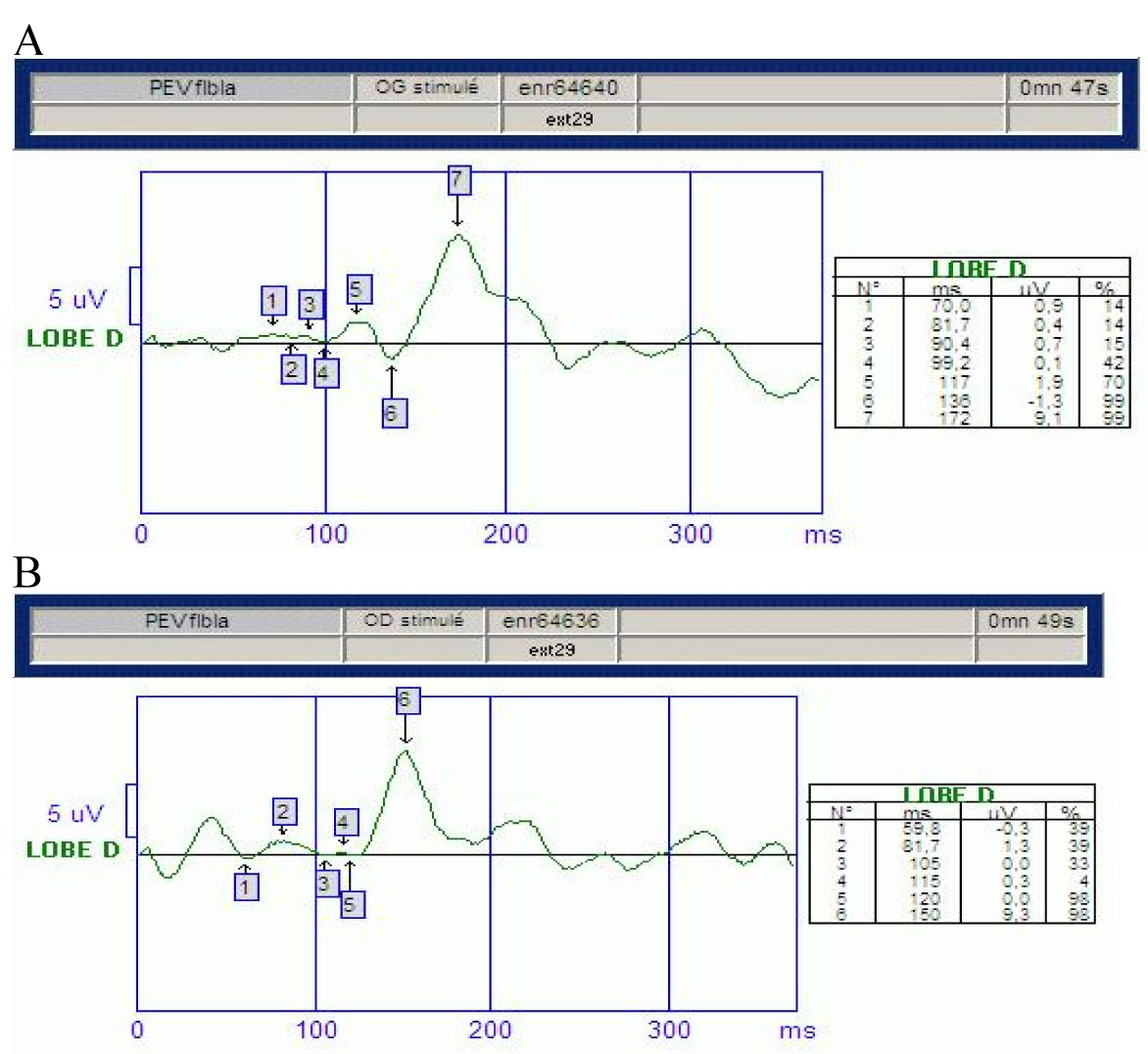Click the 'OG stimulé' header cell

[x=426, y=88]
